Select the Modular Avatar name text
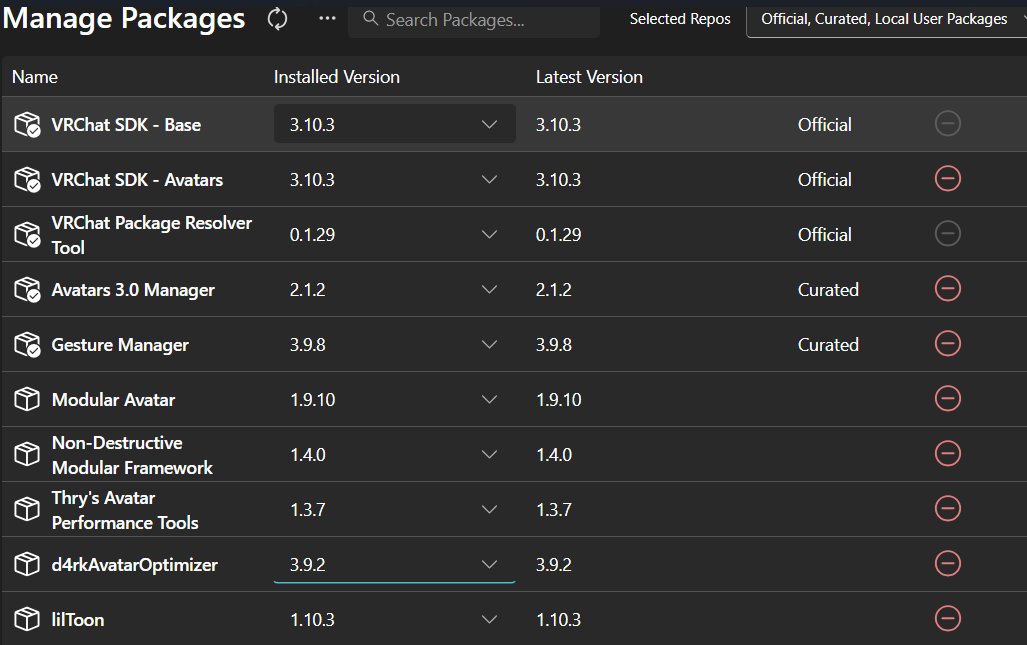1027x645 pixels. coord(113,400)
